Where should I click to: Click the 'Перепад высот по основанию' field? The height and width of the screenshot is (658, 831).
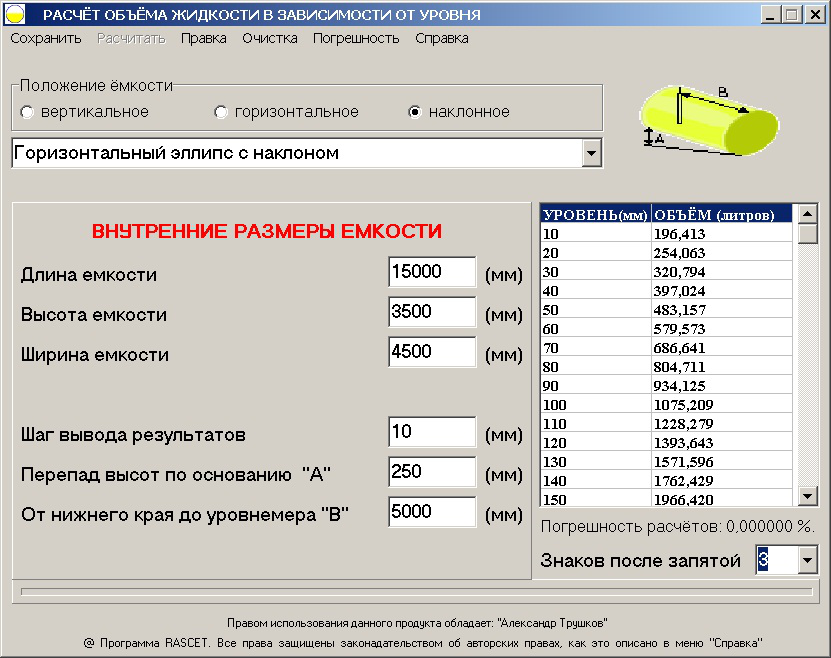point(432,471)
